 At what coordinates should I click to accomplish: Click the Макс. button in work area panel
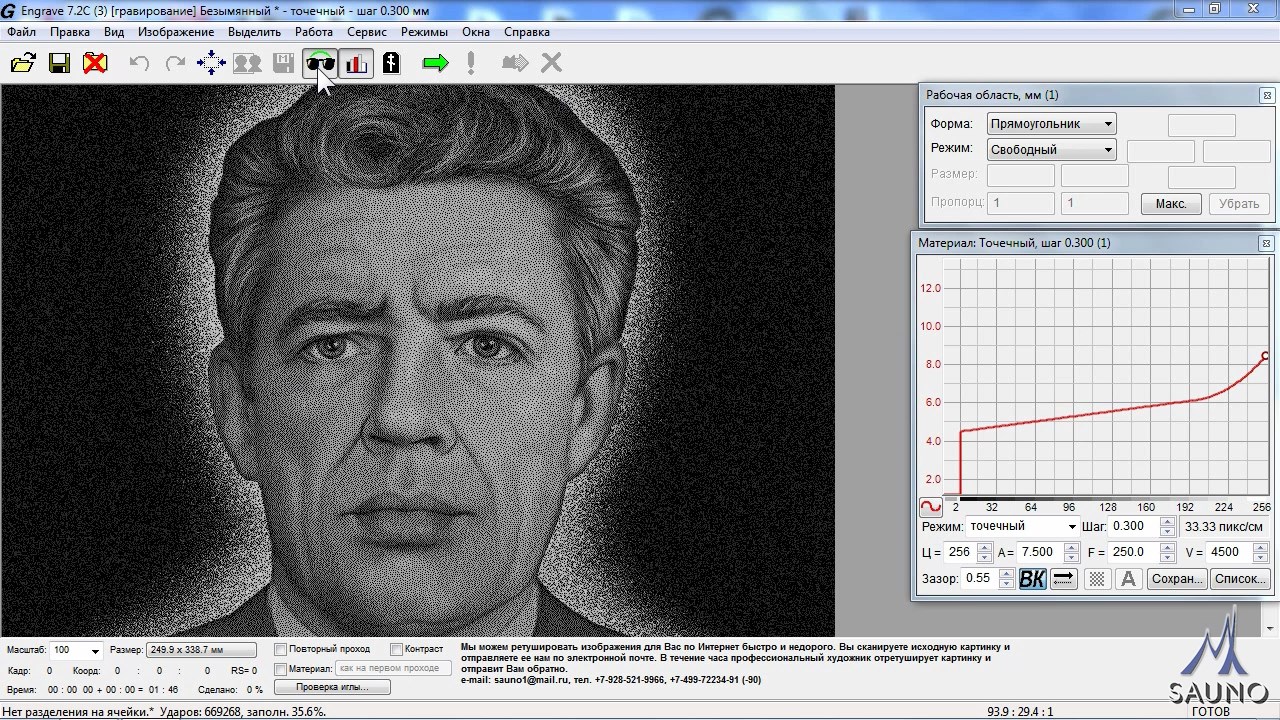1171,203
